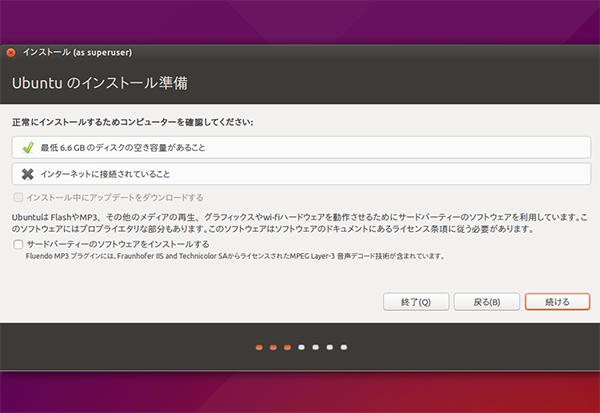Click the 終了(Q) quit button
This screenshot has width=600, height=413.
tap(416, 302)
